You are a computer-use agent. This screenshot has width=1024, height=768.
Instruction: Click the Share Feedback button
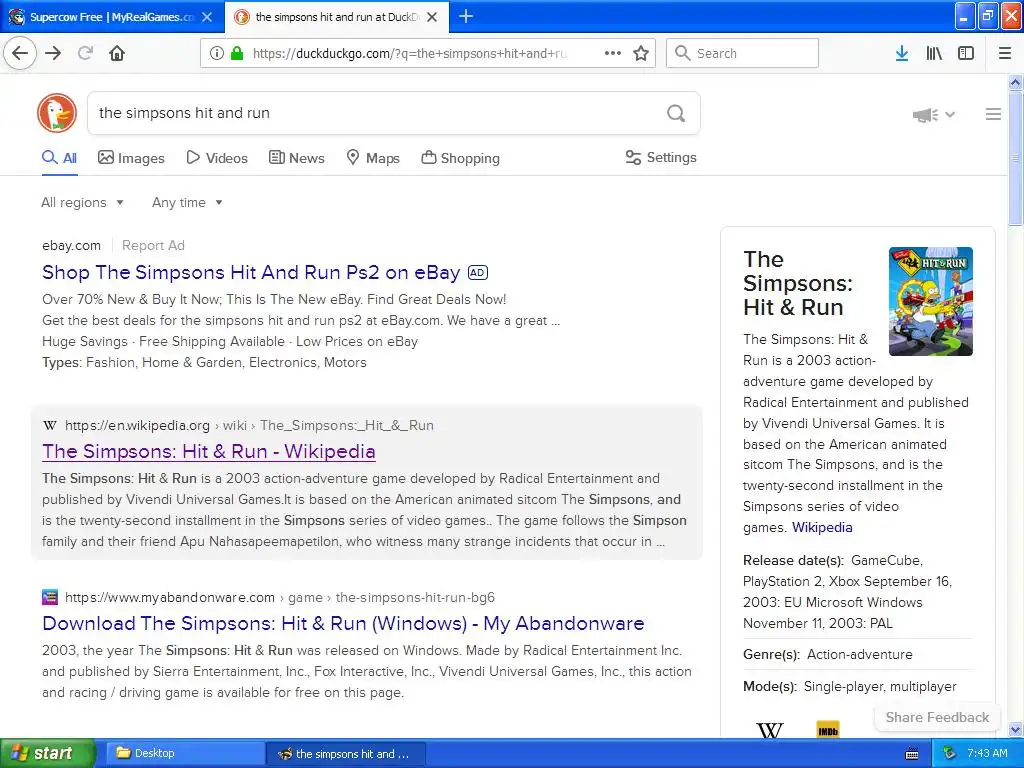(x=936, y=717)
